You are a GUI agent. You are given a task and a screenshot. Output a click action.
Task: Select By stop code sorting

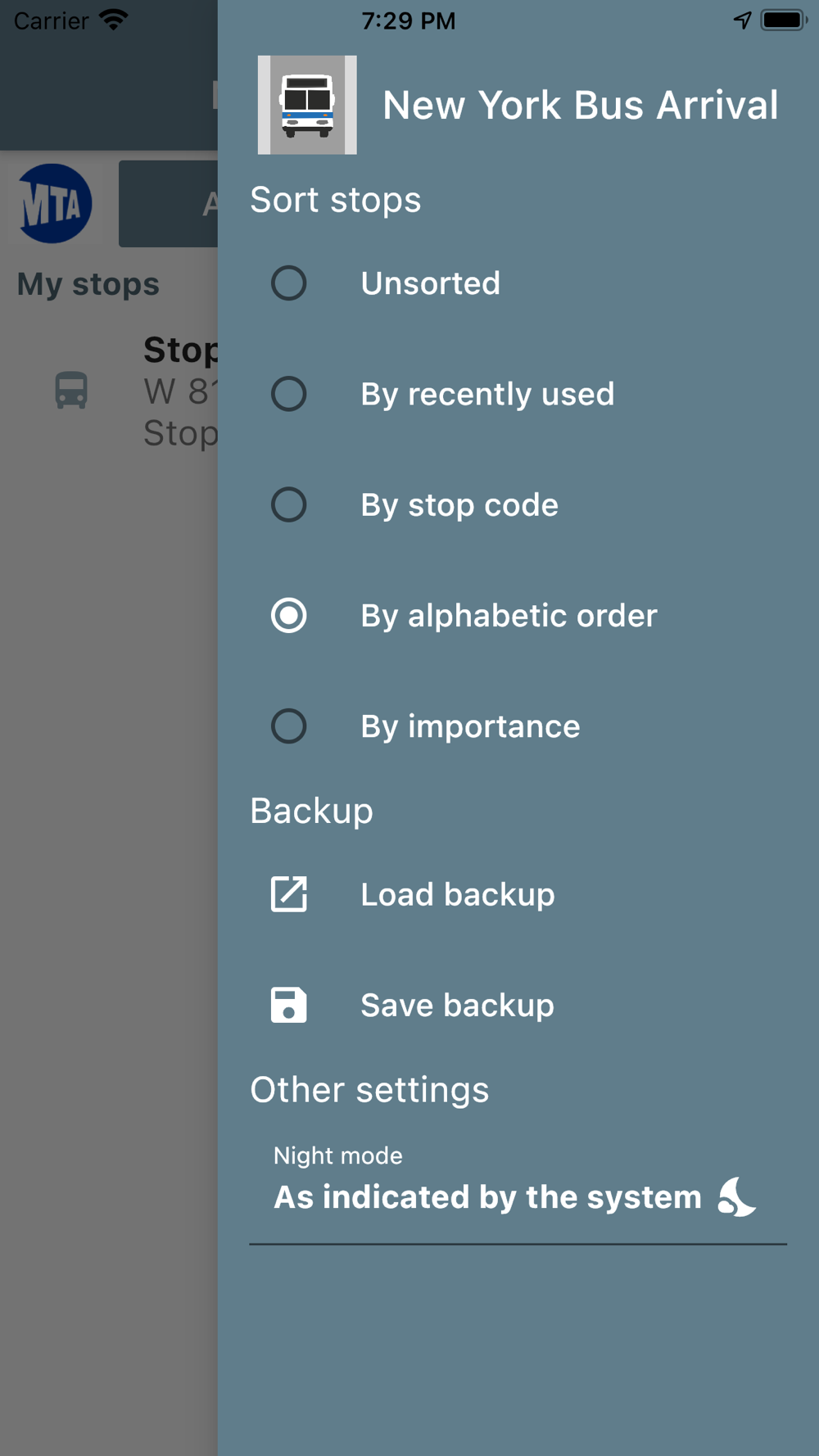pos(288,504)
